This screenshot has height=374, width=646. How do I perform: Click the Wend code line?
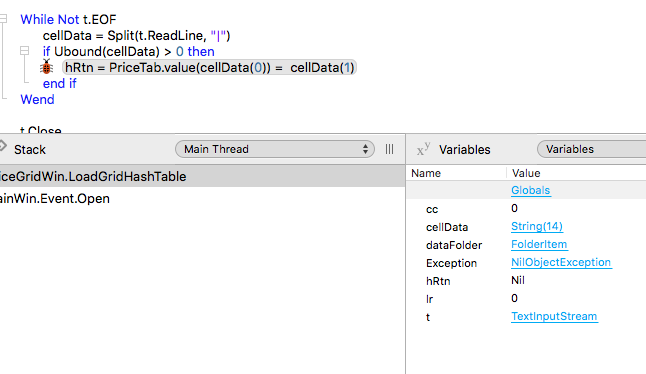pyautogui.click(x=37, y=100)
